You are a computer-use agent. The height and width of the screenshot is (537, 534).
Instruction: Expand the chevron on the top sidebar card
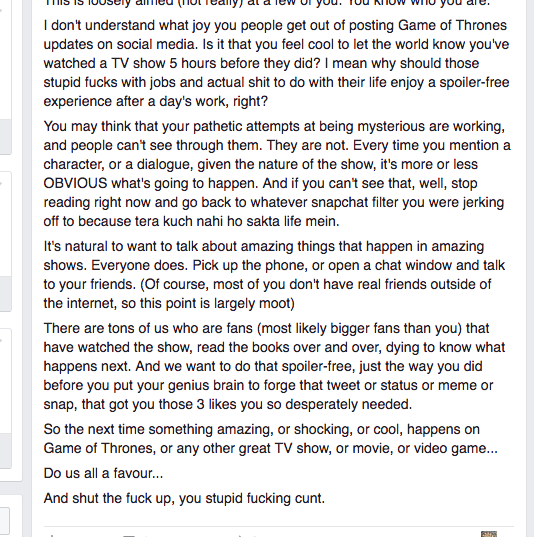point(1,11)
